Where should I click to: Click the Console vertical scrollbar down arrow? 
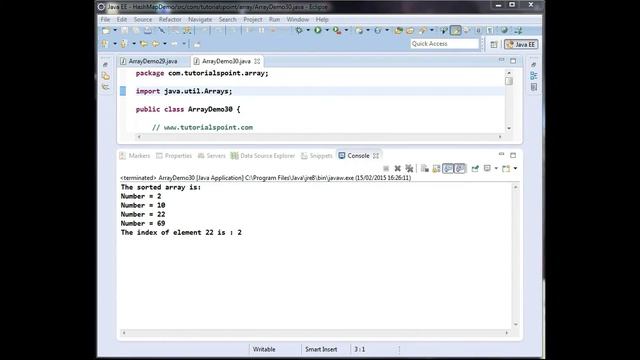click(x=516, y=324)
